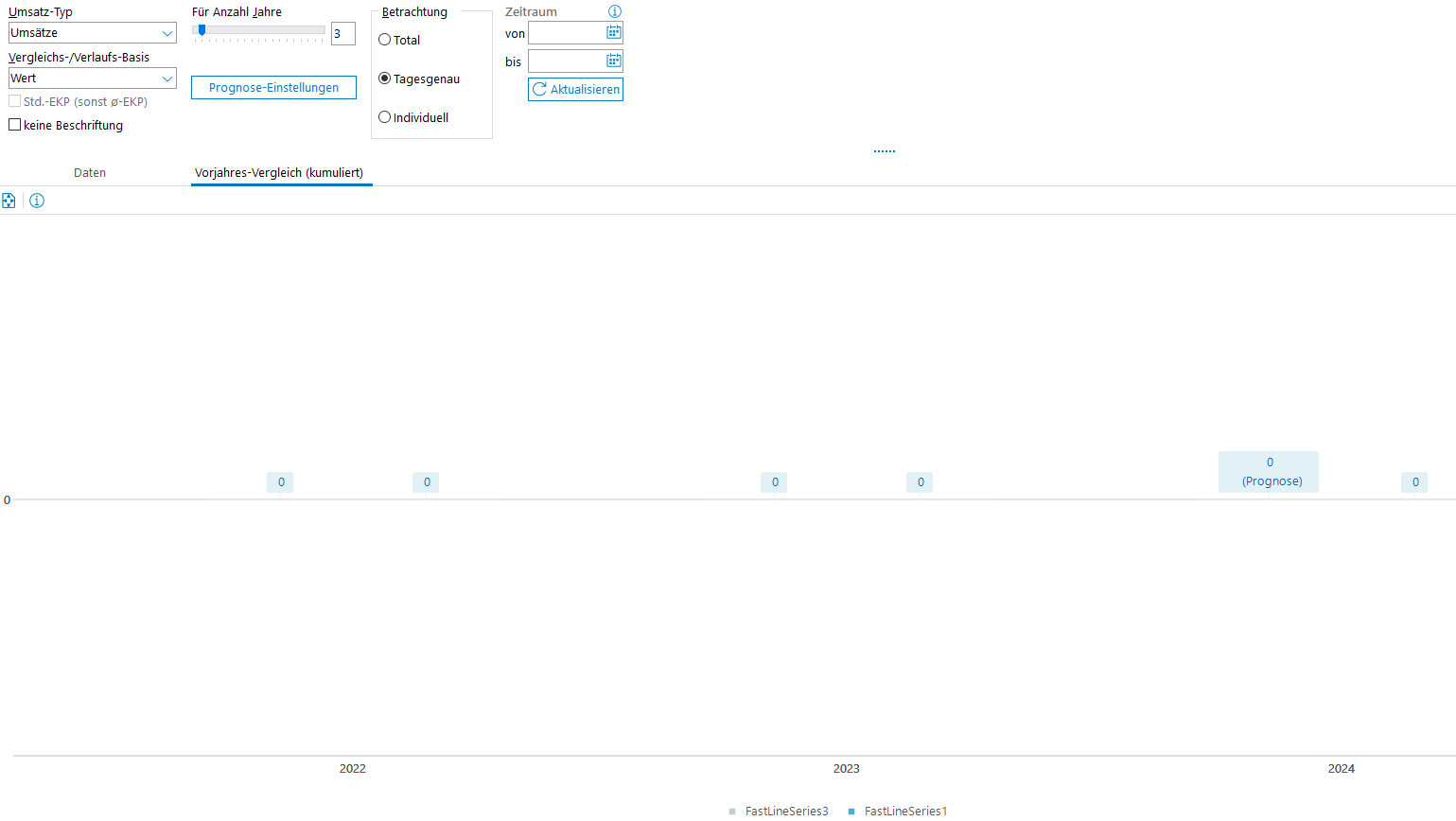This screenshot has height=821, width=1456.
Task: Click the info icon in chart toolbar
Action: [37, 201]
